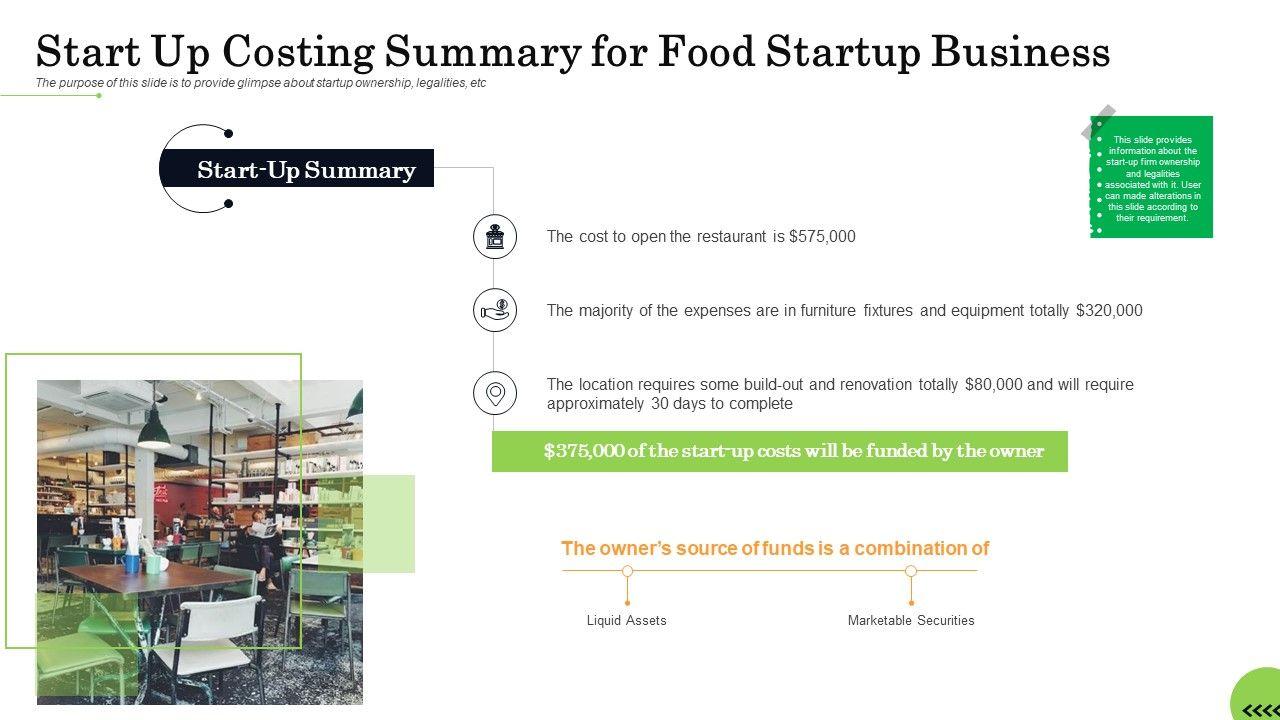This screenshot has height=720, width=1280.
Task: Select the slide title heading
Action: pyautogui.click(x=573, y=51)
